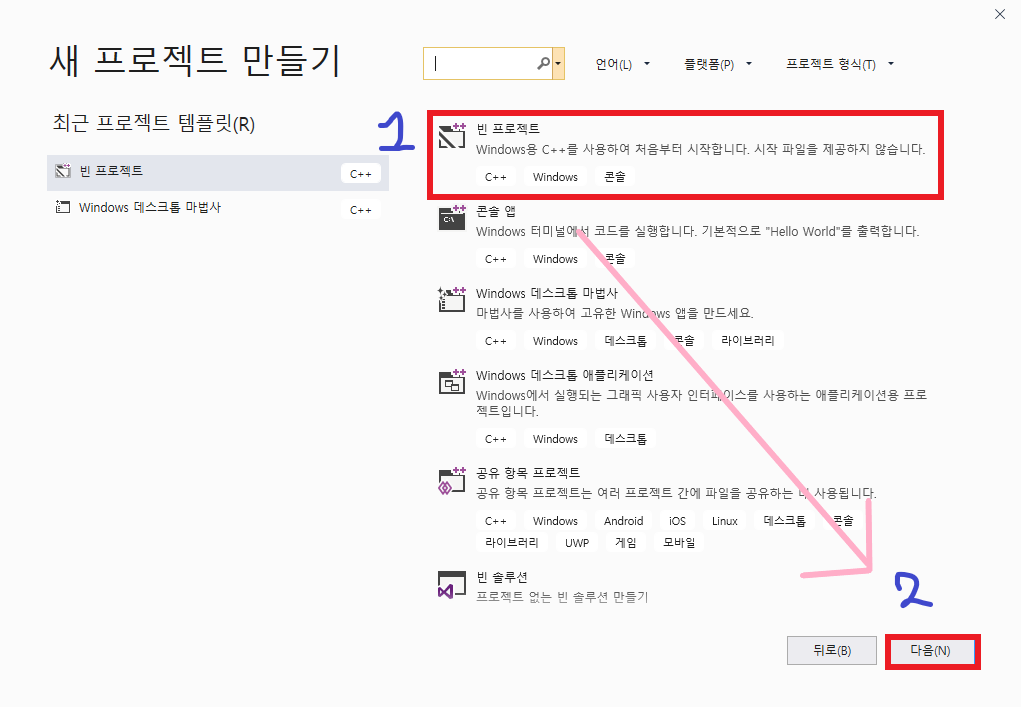Image resolution: width=1021 pixels, height=707 pixels.
Task: Close the new project dialog
Action: point(1000,14)
